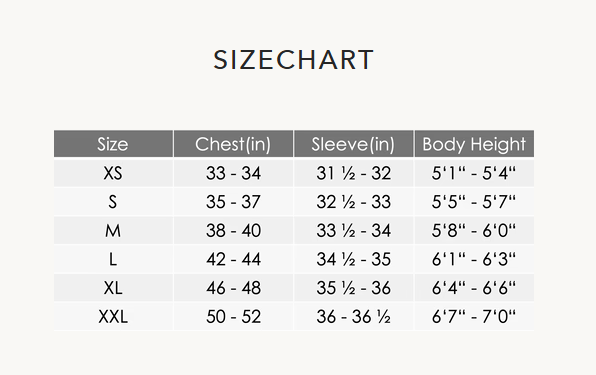Image resolution: width=596 pixels, height=375 pixels.
Task: Select body height 5'1" - 5'4"
Action: click(474, 173)
